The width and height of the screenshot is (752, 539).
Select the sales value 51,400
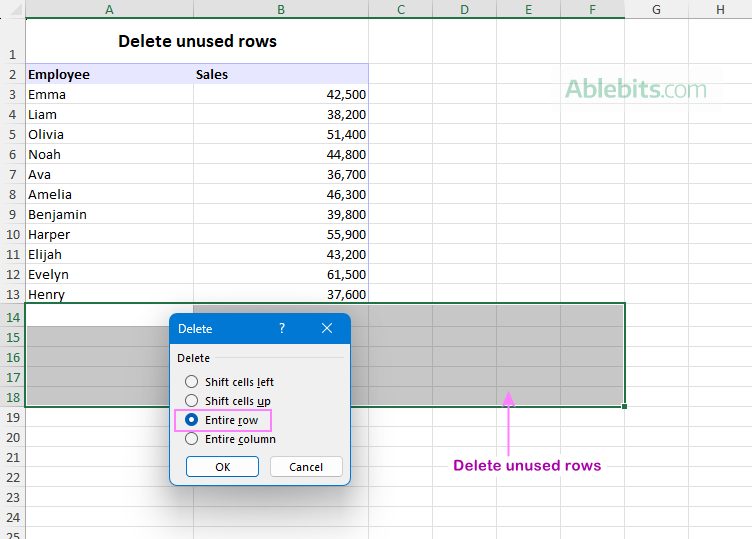pos(281,134)
